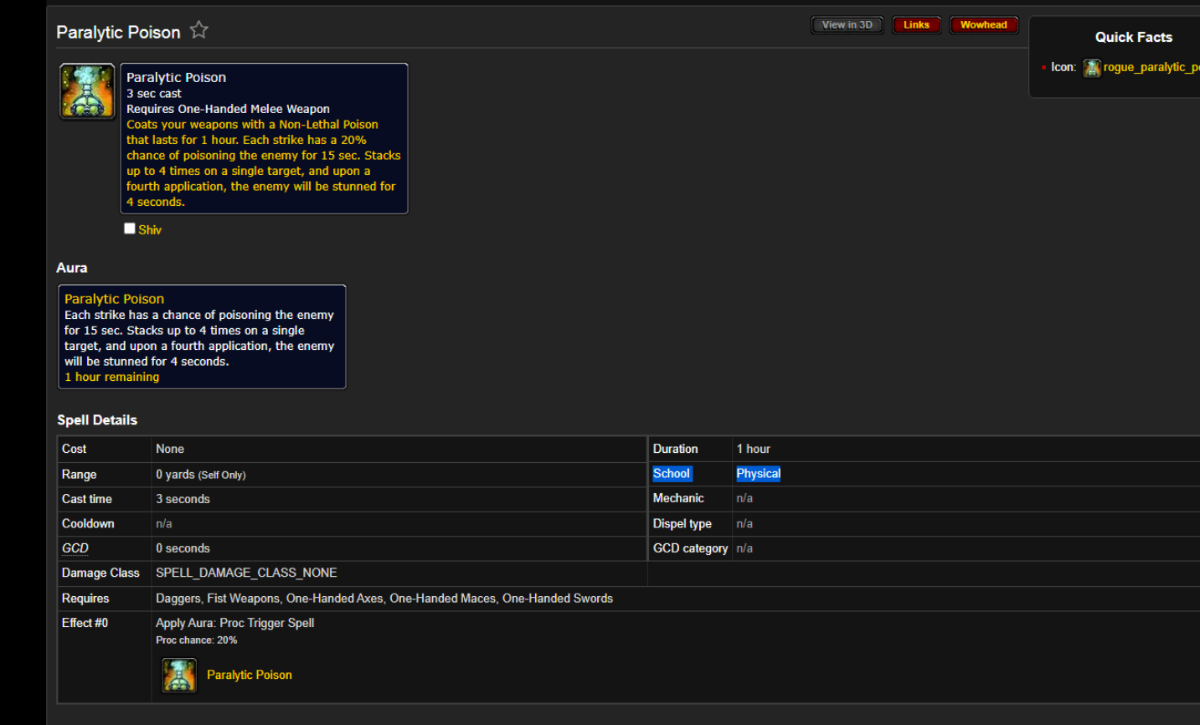Open the View in 3D button
Image resolution: width=1200 pixels, height=725 pixels.
[x=847, y=25]
